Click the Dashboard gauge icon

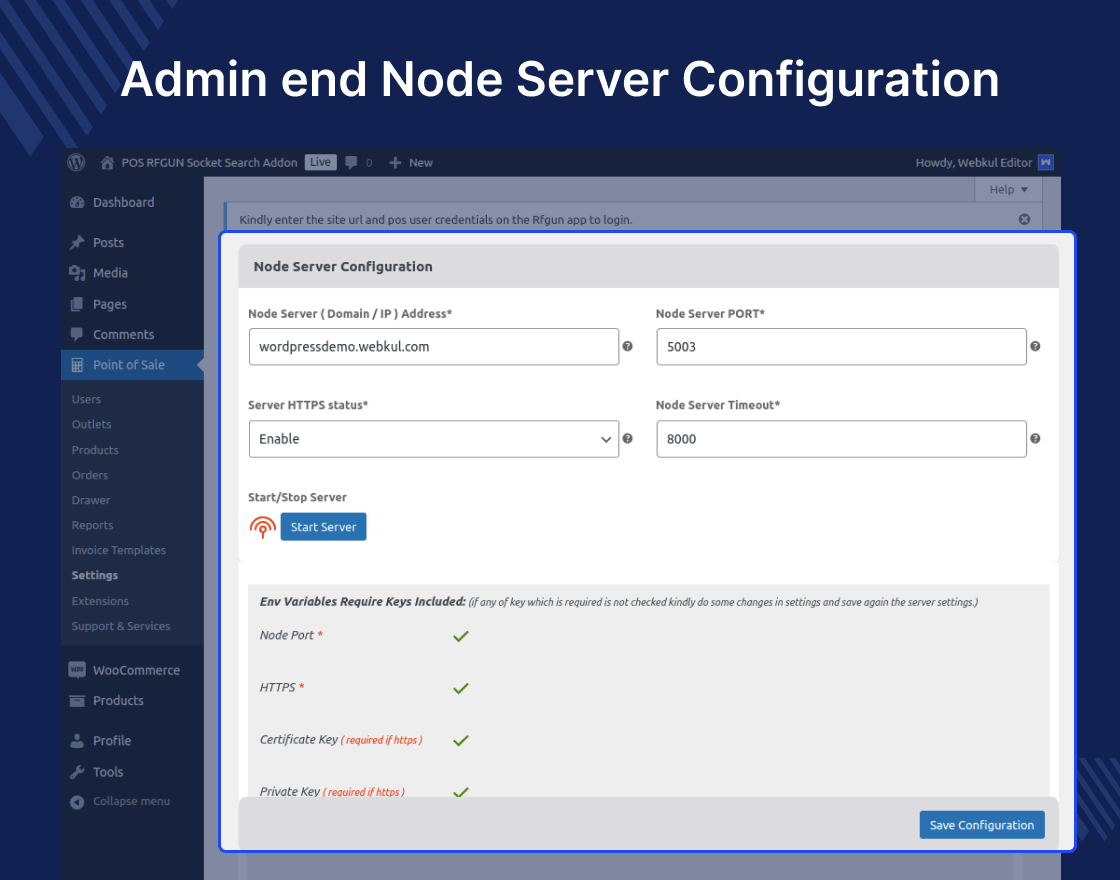pyautogui.click(x=77, y=202)
